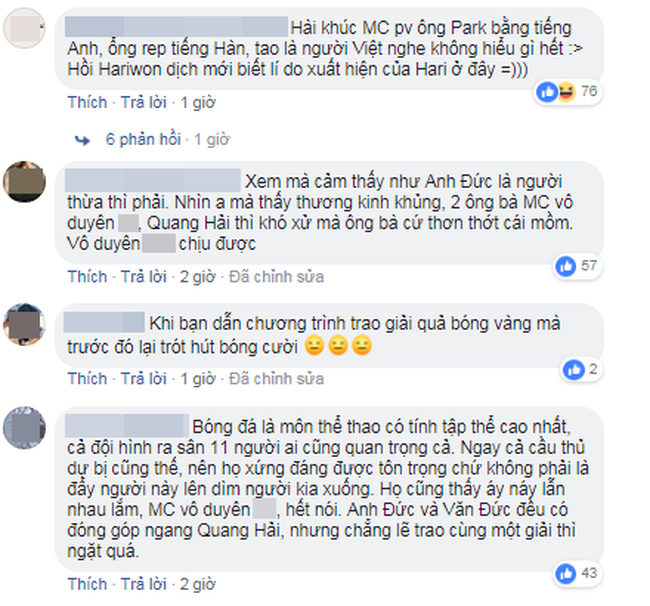Open the third commenter's profile picture

(x=24, y=324)
